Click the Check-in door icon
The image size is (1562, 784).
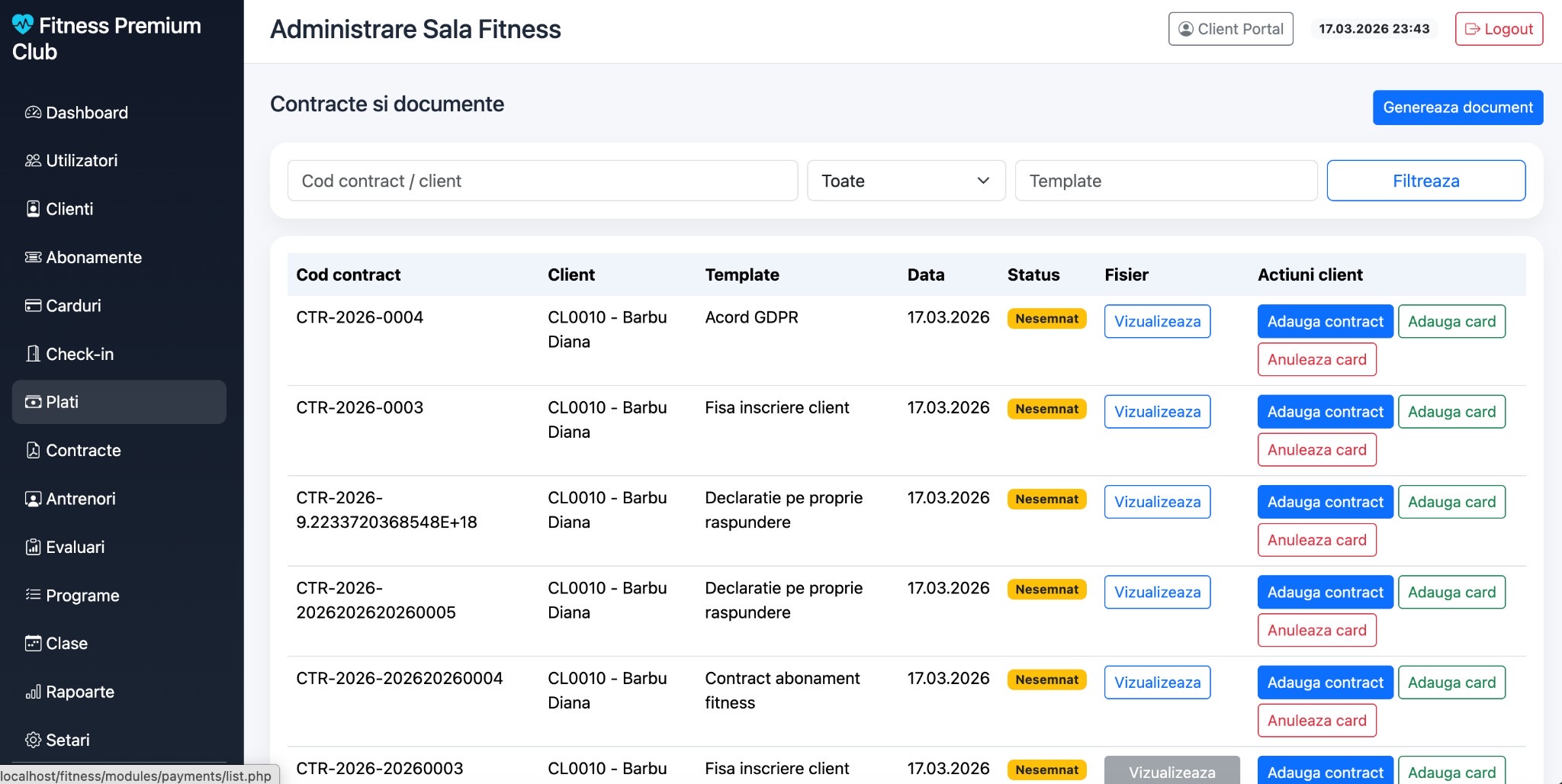[33, 354]
